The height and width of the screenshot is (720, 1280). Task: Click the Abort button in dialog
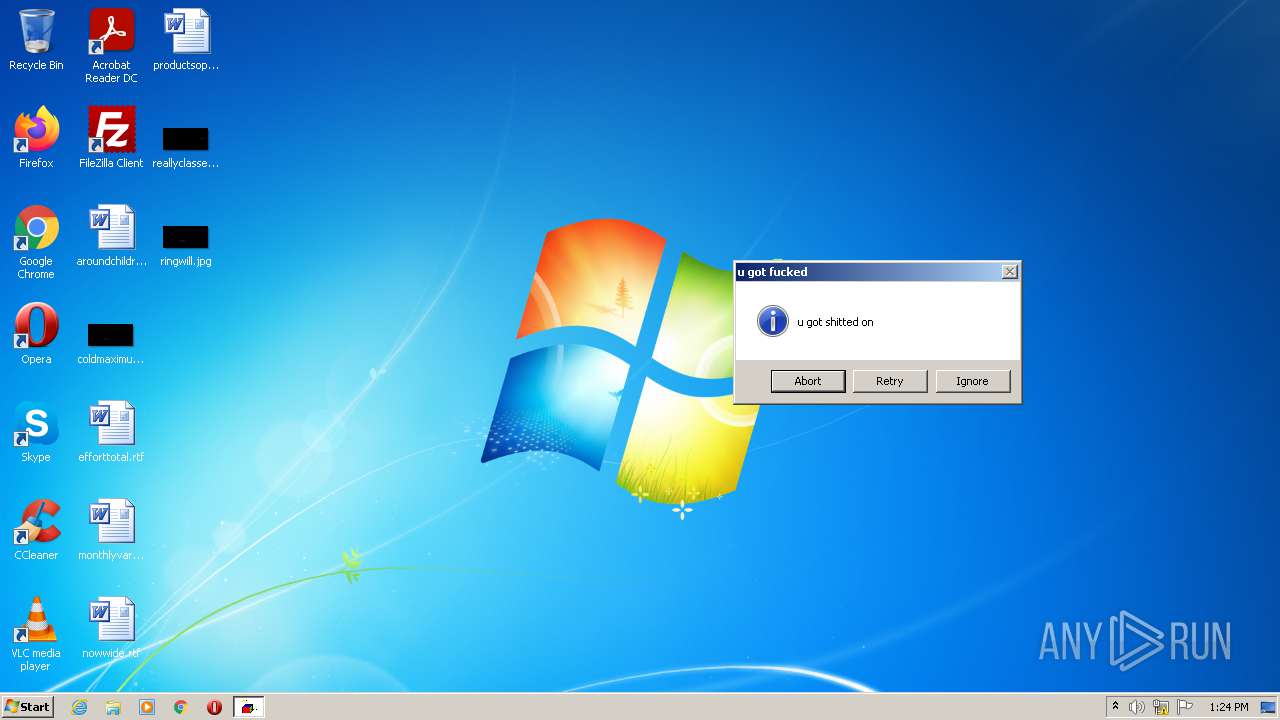(x=808, y=381)
